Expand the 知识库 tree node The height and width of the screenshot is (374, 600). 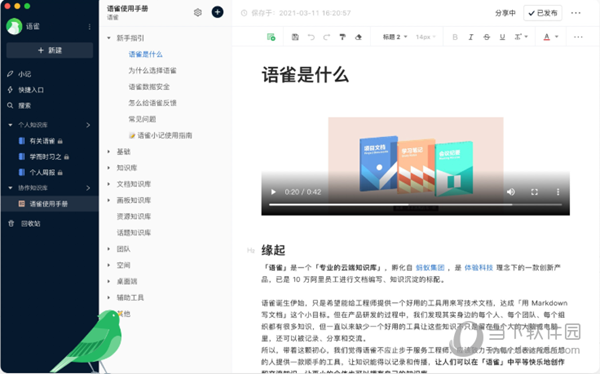[x=109, y=168]
